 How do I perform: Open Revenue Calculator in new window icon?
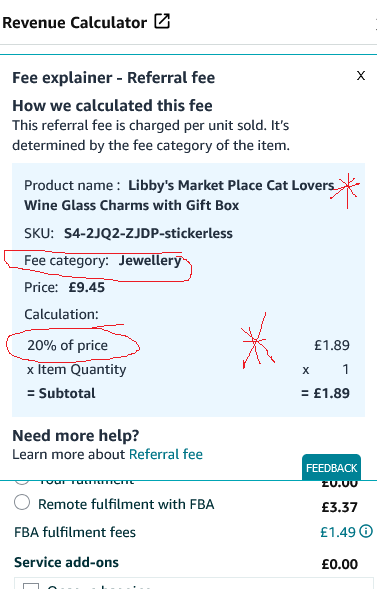pyautogui.click(x=162, y=21)
